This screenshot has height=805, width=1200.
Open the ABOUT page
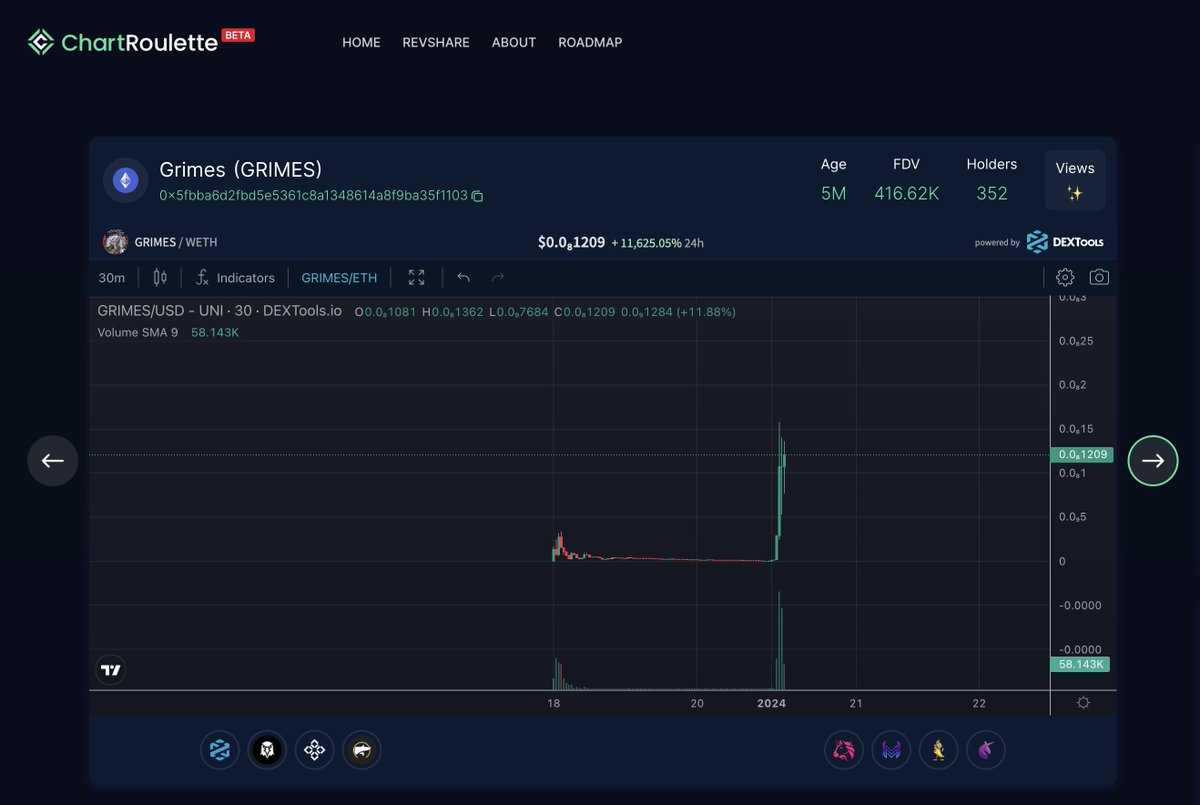514,42
